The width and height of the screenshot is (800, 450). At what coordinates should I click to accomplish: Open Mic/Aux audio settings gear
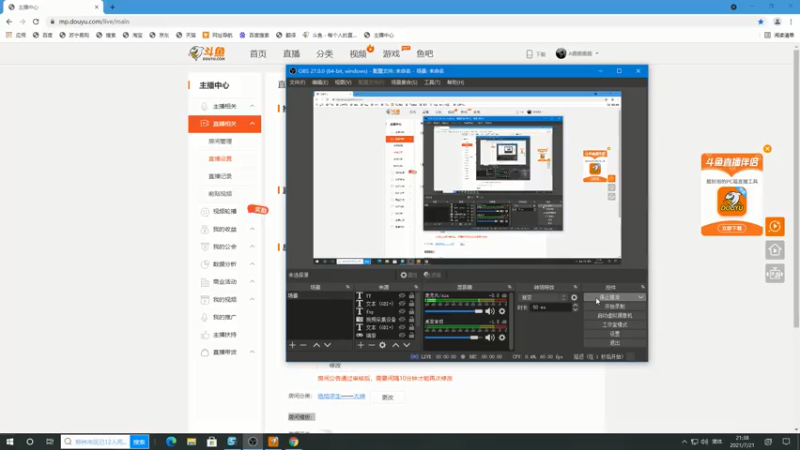pyautogui.click(x=502, y=311)
